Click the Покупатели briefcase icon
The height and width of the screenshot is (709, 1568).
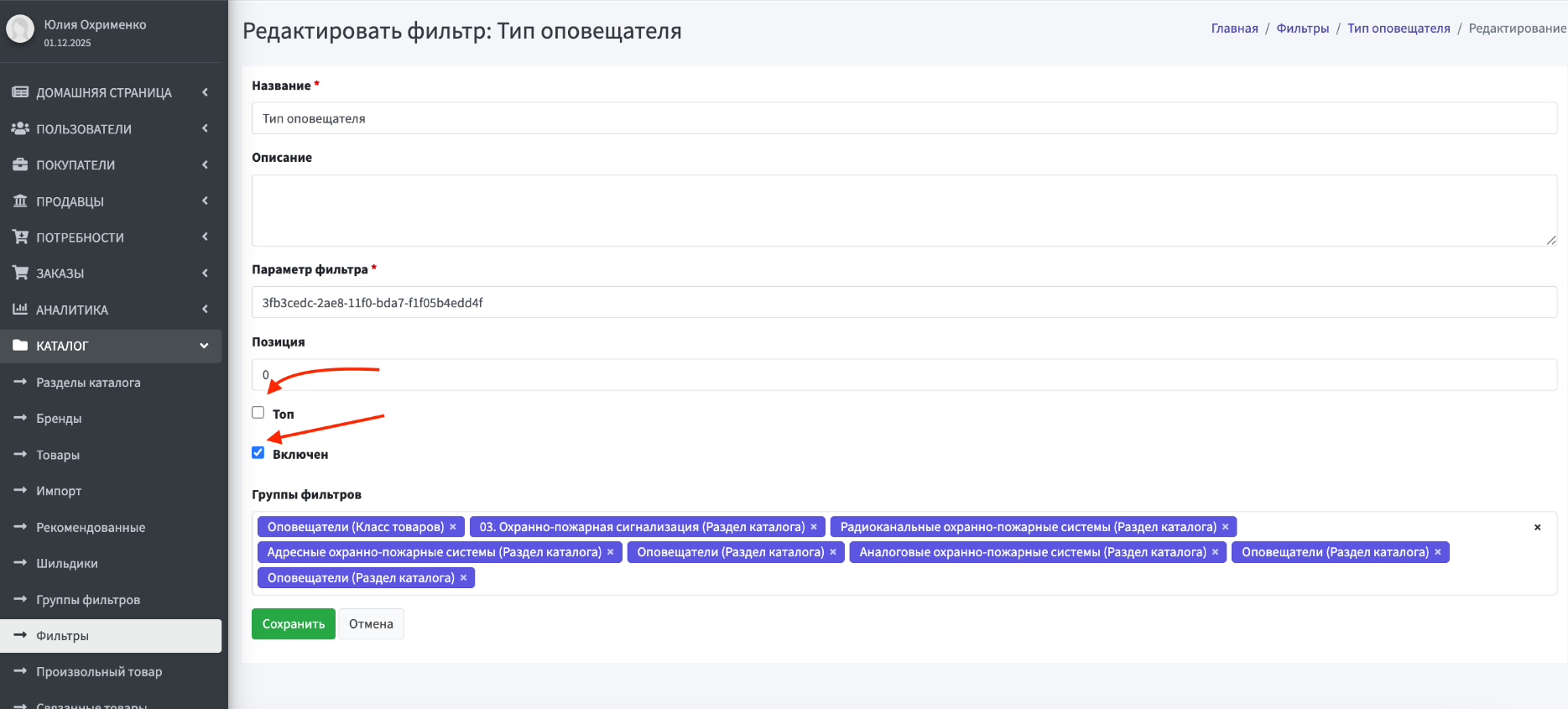click(20, 164)
